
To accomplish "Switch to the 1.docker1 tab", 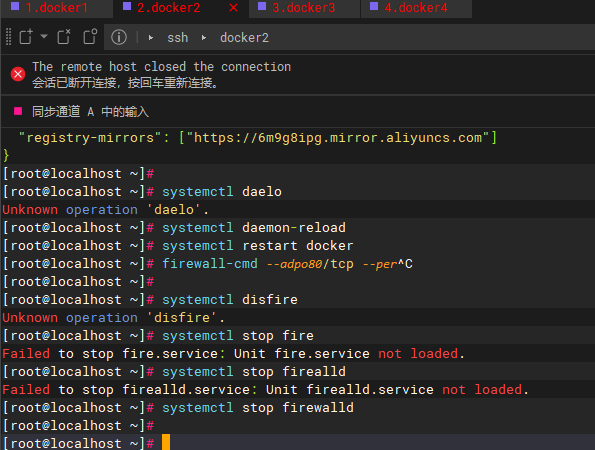I will pos(57,8).
